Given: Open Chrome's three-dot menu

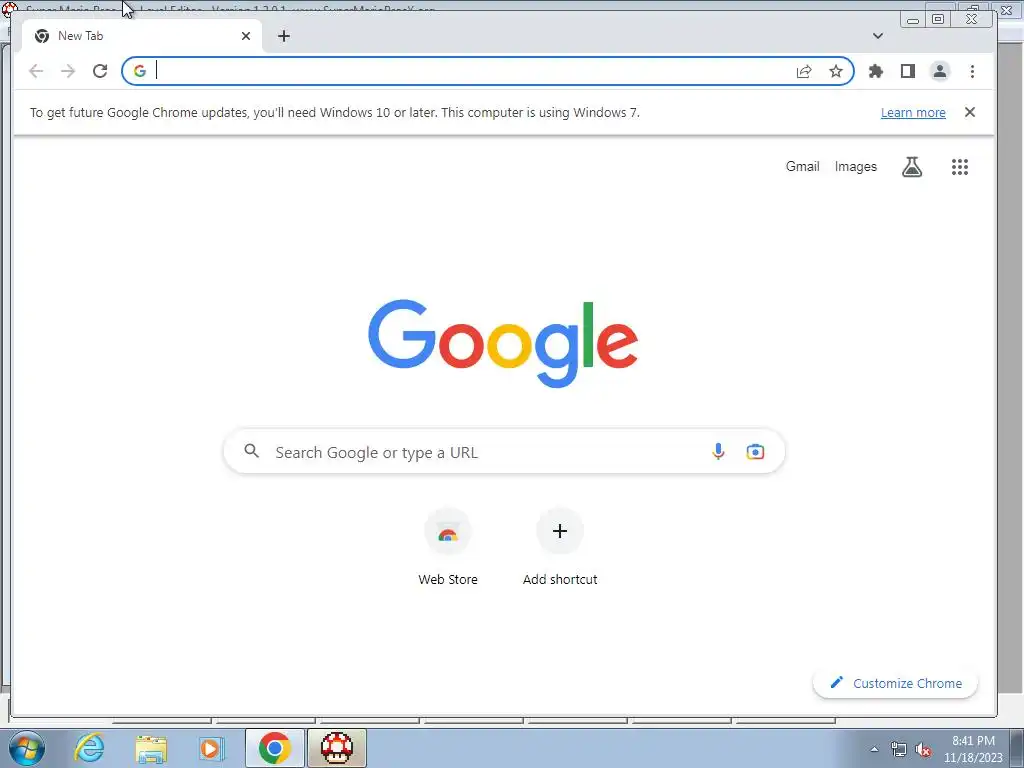Looking at the screenshot, I should point(972,71).
